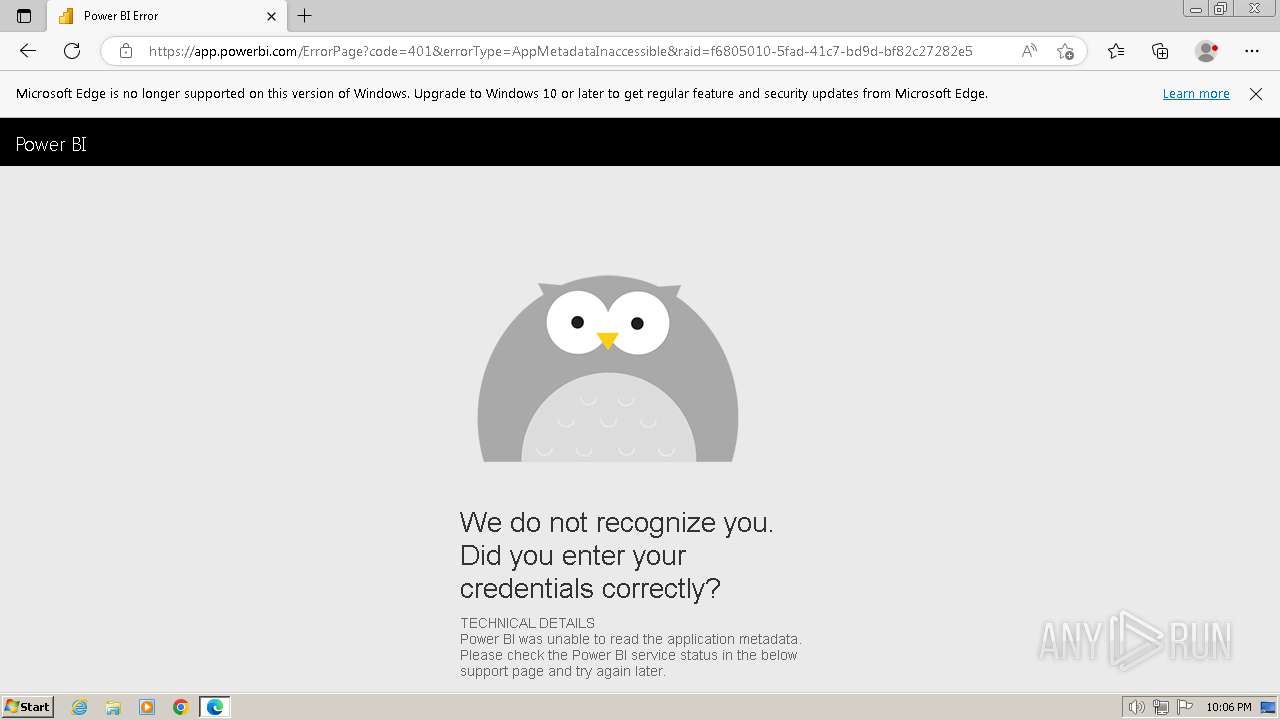This screenshot has height=720, width=1280.
Task: Click 'Power BI was unable to read' text
Action: 630,639
